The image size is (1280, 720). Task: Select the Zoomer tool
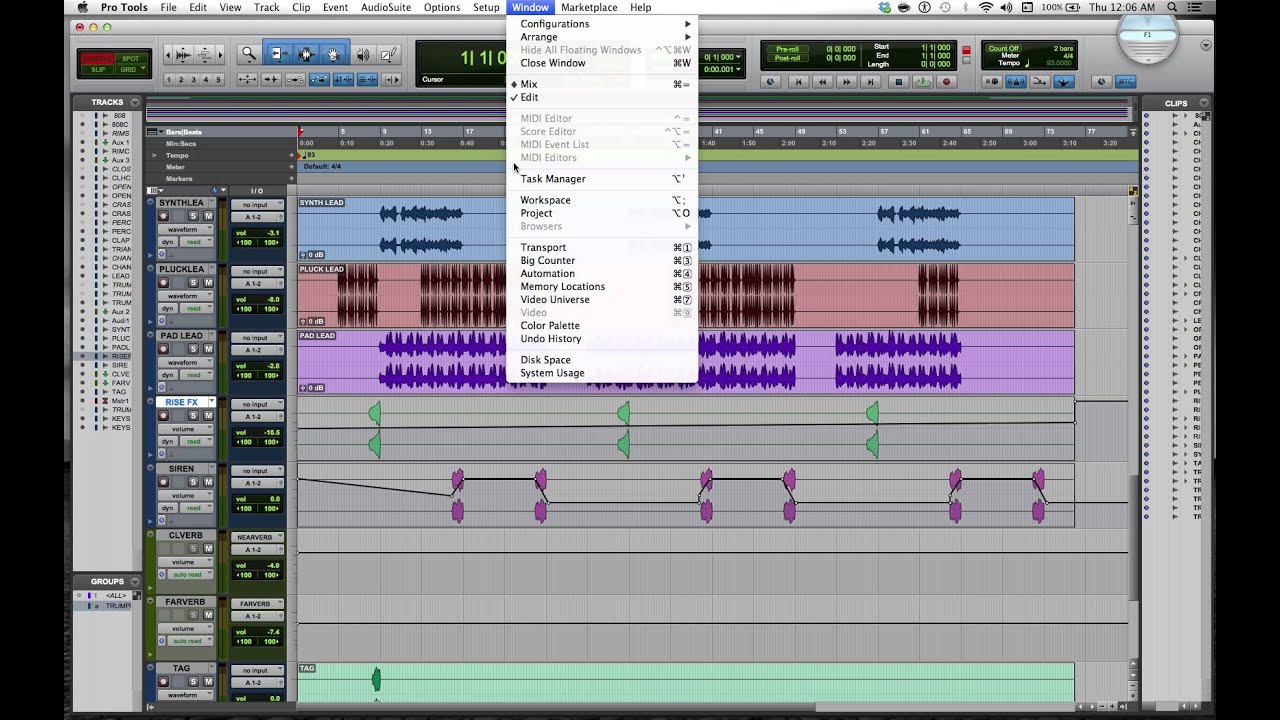pos(248,54)
